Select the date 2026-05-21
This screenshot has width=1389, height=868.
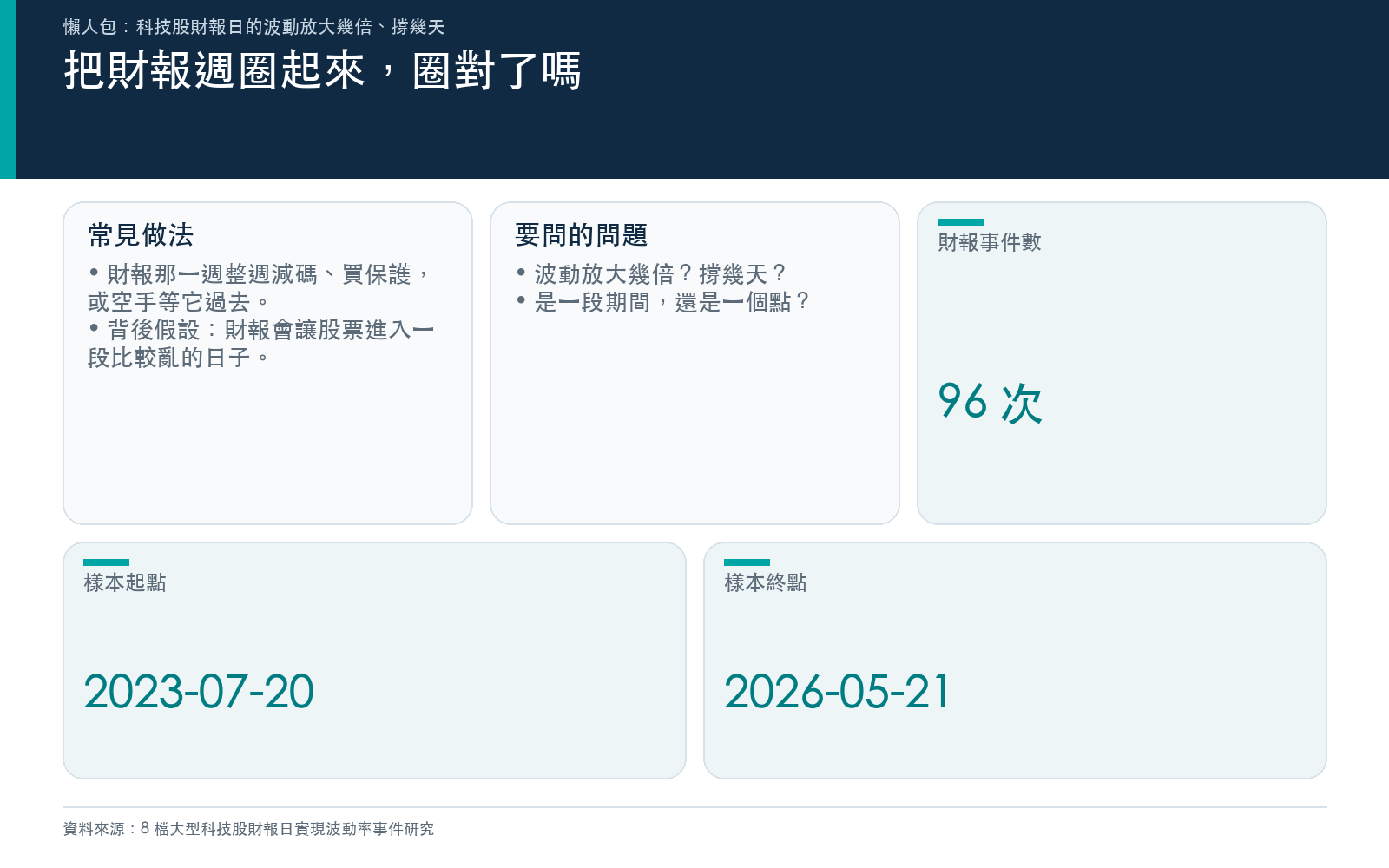837,692
